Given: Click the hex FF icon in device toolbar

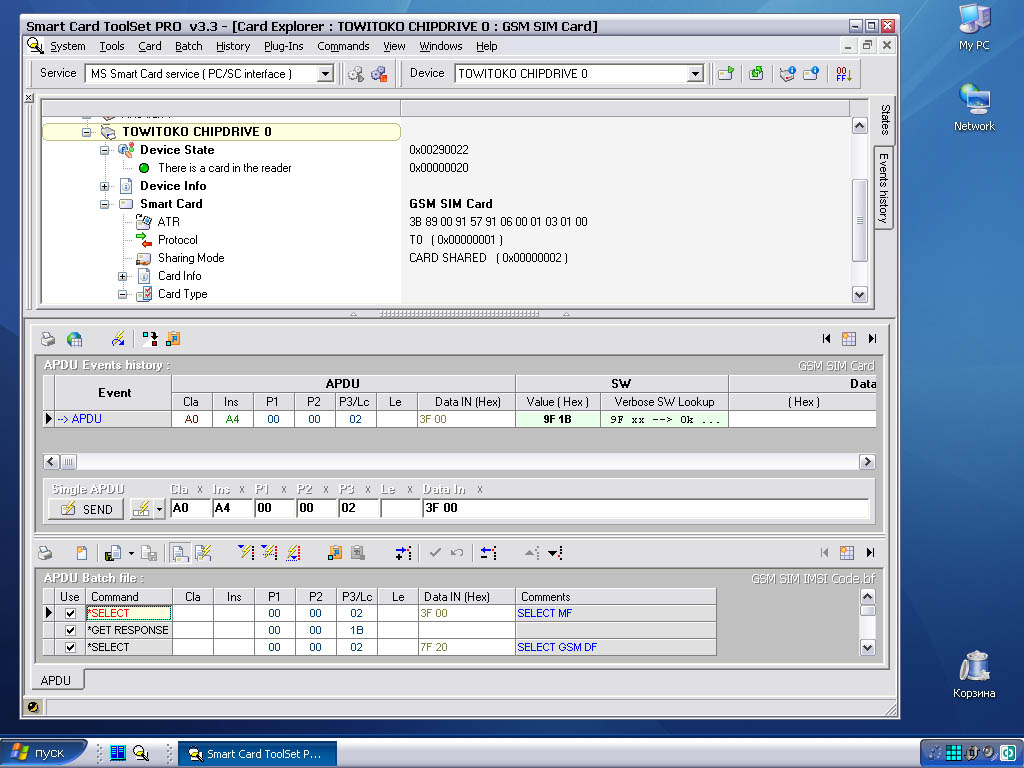Looking at the screenshot, I should [843, 74].
